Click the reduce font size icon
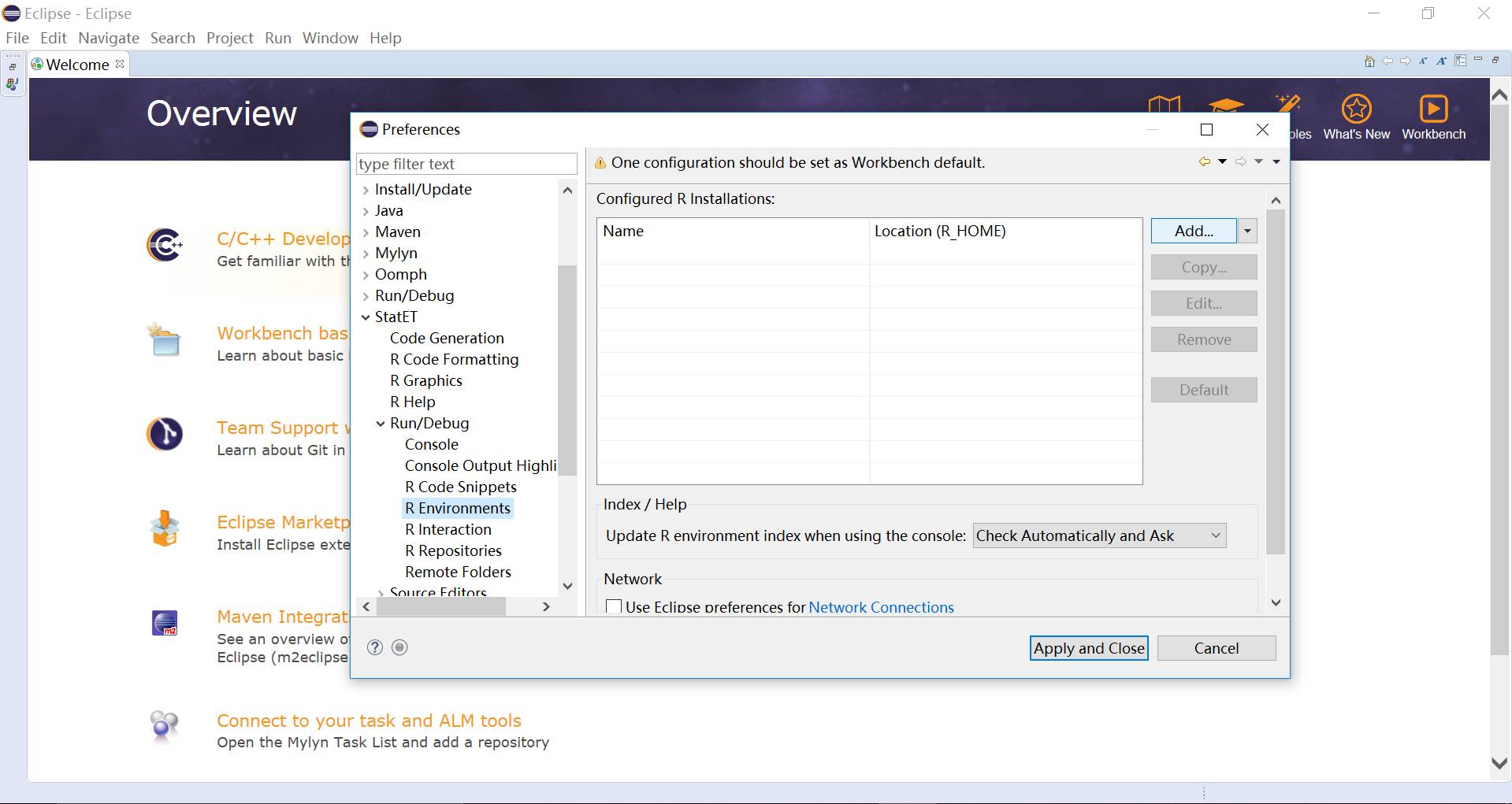1512x804 pixels. pos(1423,61)
